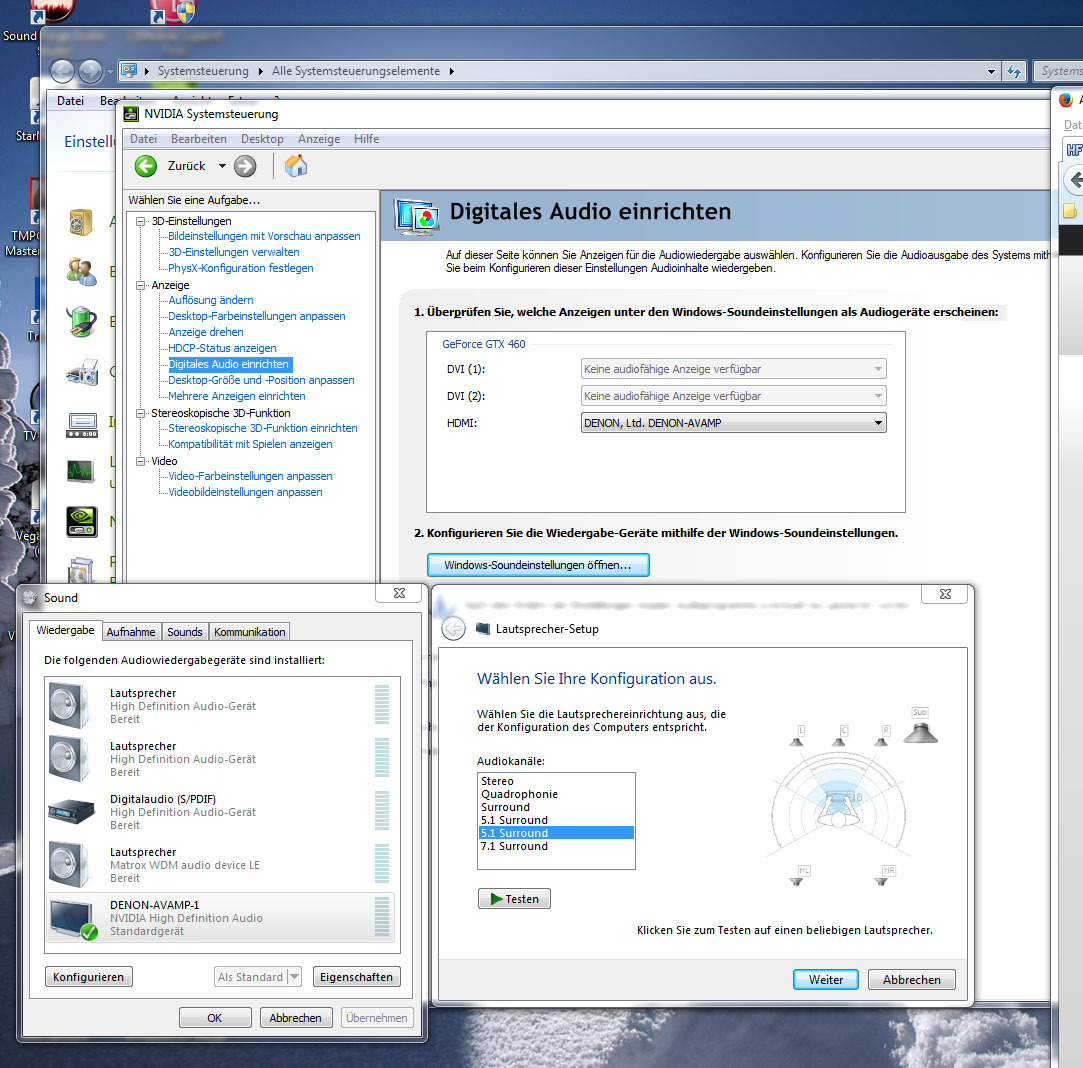Switch to the Sounds tab

(185, 632)
